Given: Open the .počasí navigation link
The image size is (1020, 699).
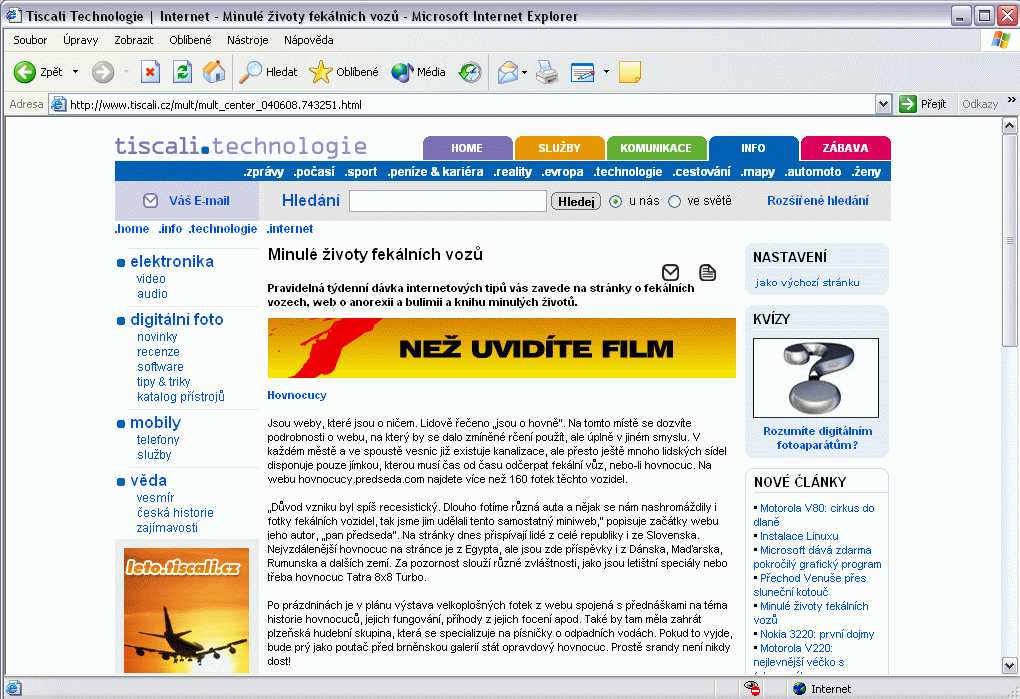Looking at the screenshot, I should tap(314, 172).
